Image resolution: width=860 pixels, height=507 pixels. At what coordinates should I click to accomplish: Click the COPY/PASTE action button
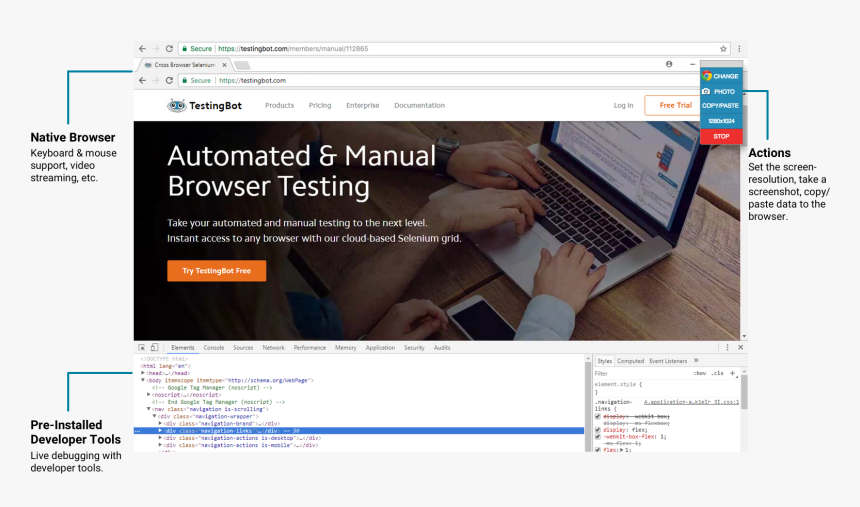tap(721, 105)
